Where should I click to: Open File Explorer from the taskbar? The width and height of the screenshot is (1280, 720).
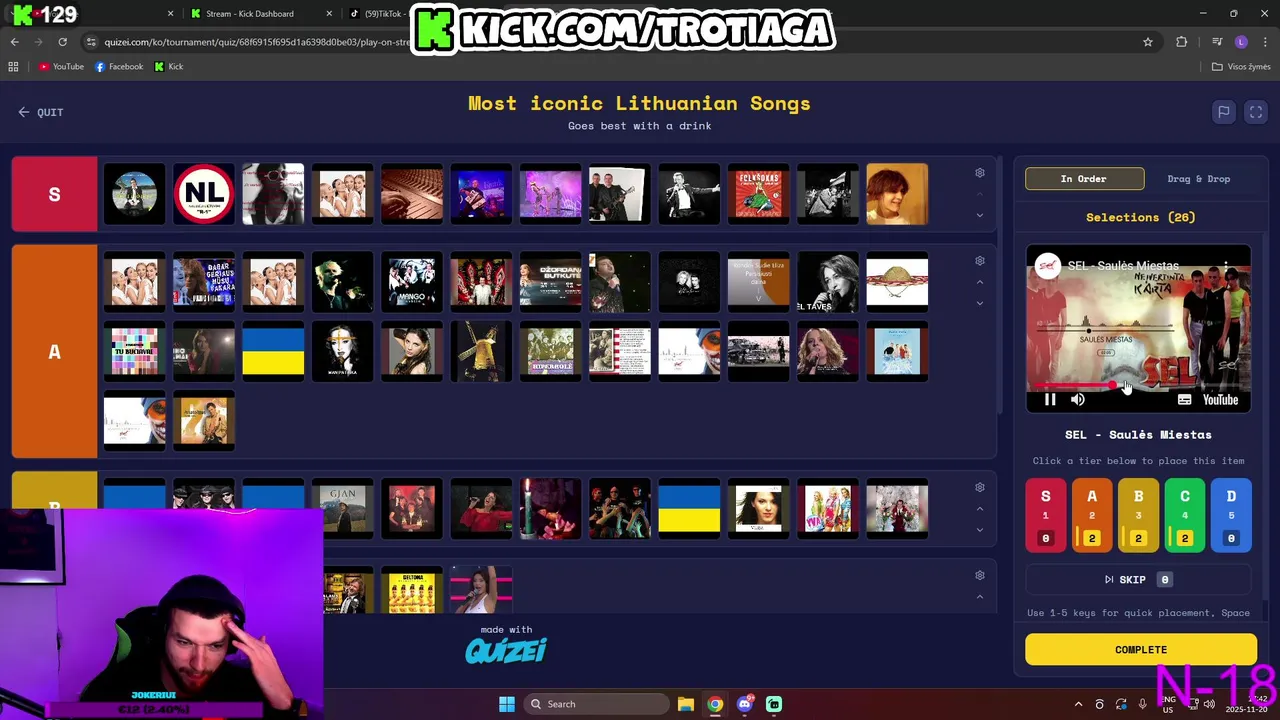(x=685, y=704)
